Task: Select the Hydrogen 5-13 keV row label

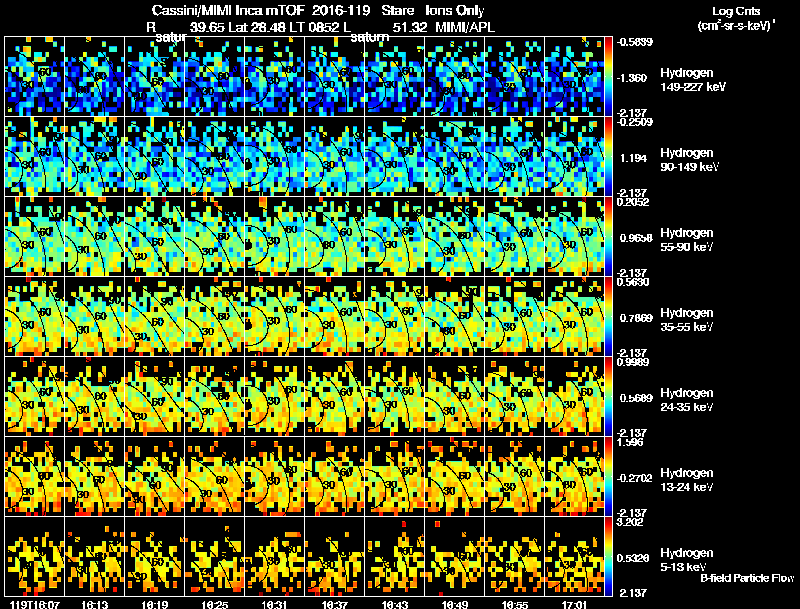Action: coord(687,560)
